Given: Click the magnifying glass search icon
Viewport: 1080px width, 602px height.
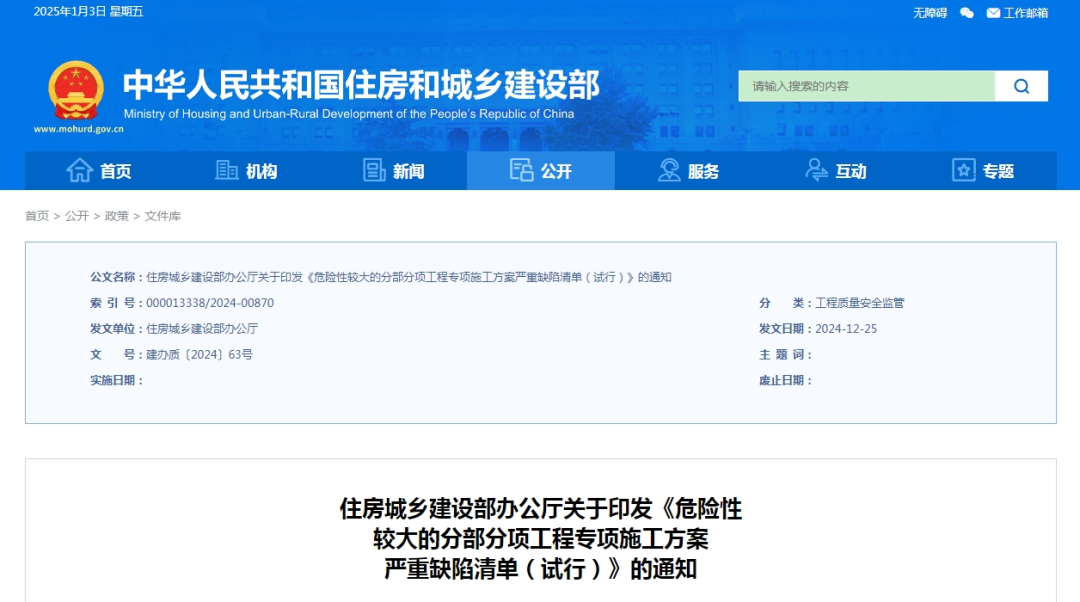Looking at the screenshot, I should coord(1020,86).
